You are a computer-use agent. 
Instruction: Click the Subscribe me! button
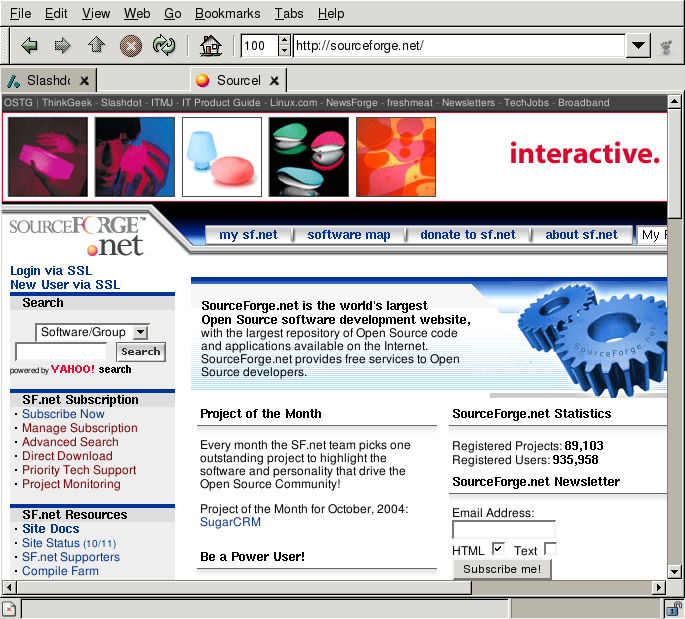[x=501, y=569]
